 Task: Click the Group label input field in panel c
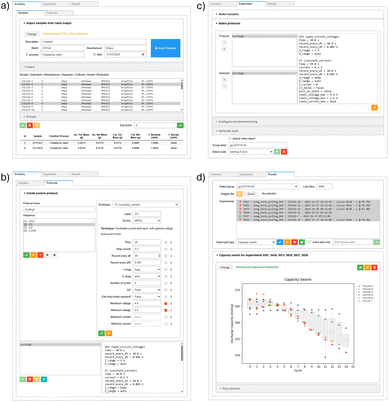pos(258,145)
